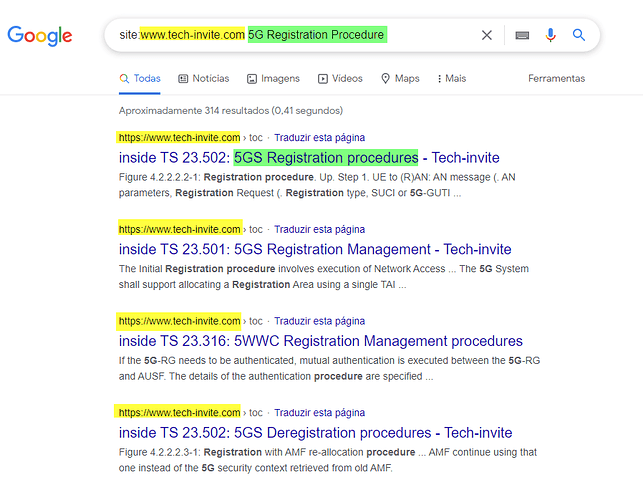Switch to the Maps tab
The image size is (643, 500).
(400, 78)
